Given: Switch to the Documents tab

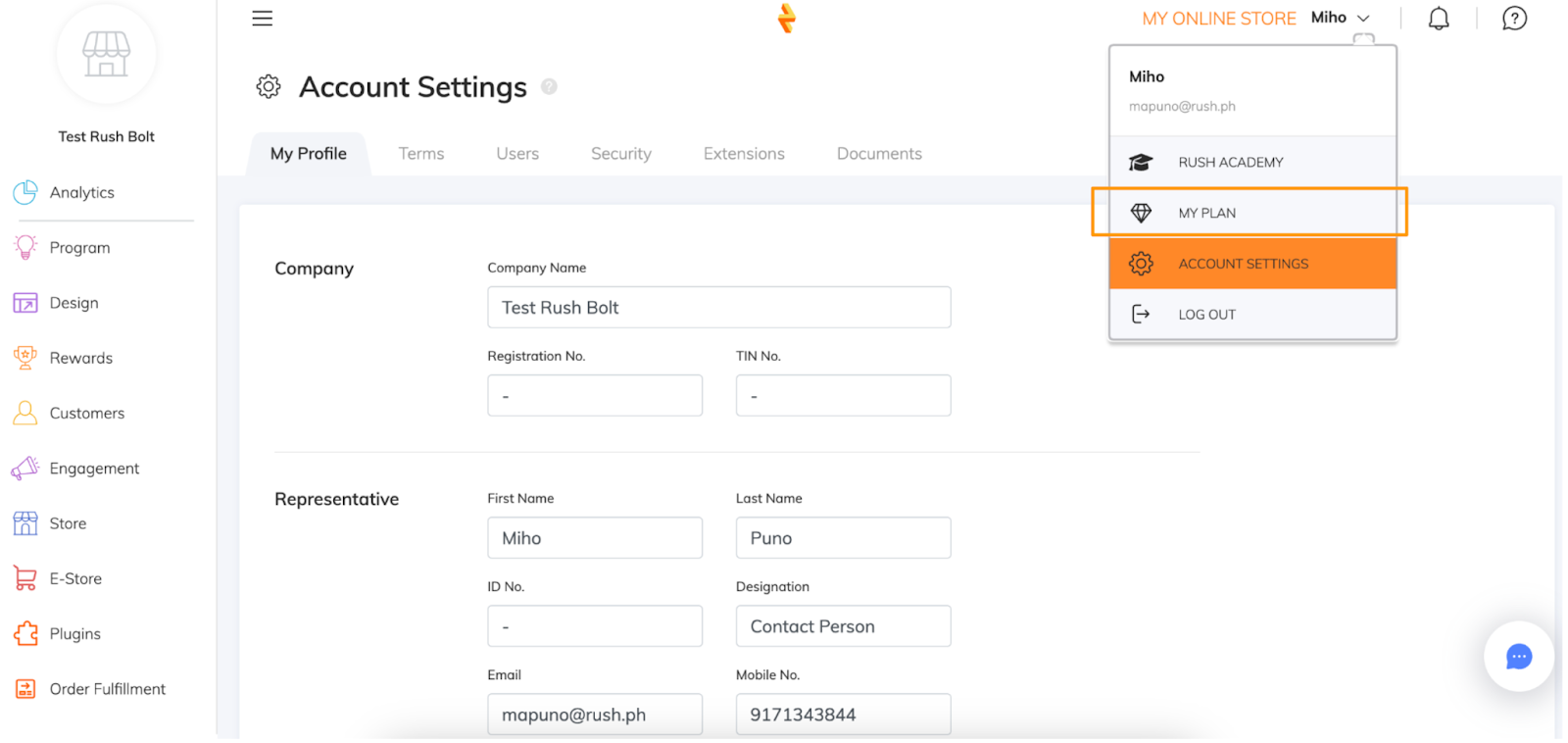Looking at the screenshot, I should [x=879, y=154].
